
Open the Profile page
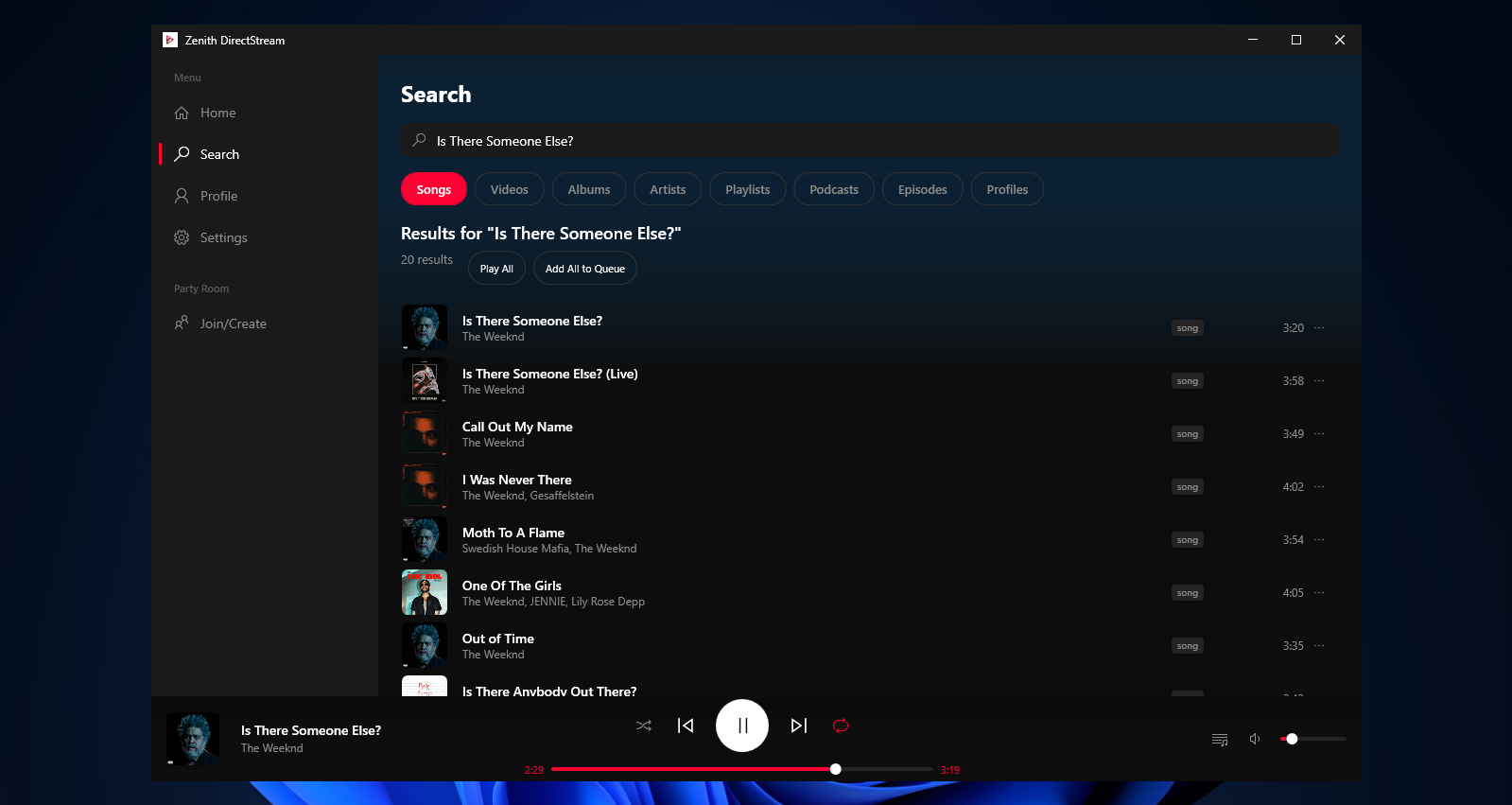[x=265, y=196]
